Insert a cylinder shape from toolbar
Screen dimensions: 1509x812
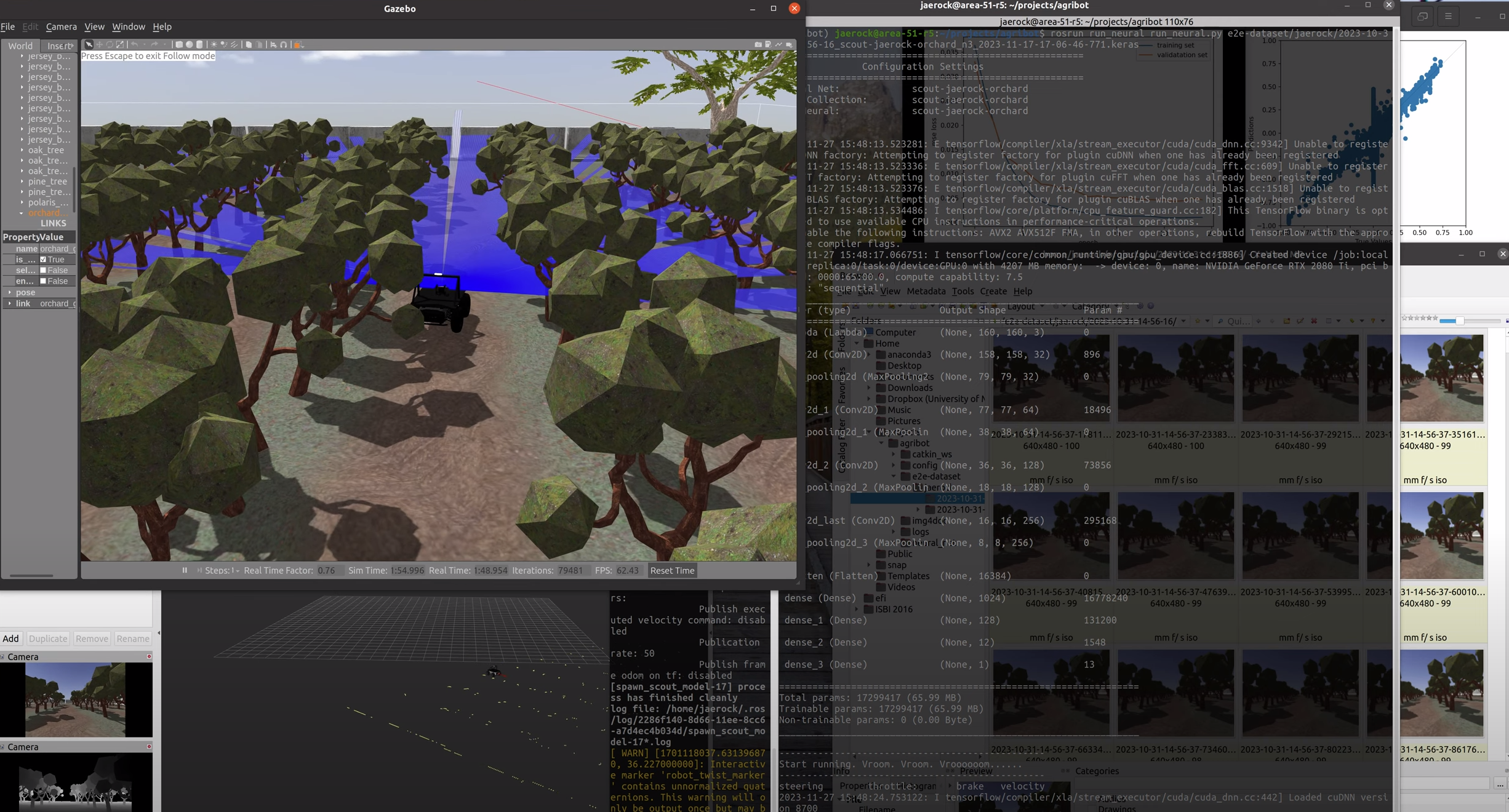pos(199,44)
